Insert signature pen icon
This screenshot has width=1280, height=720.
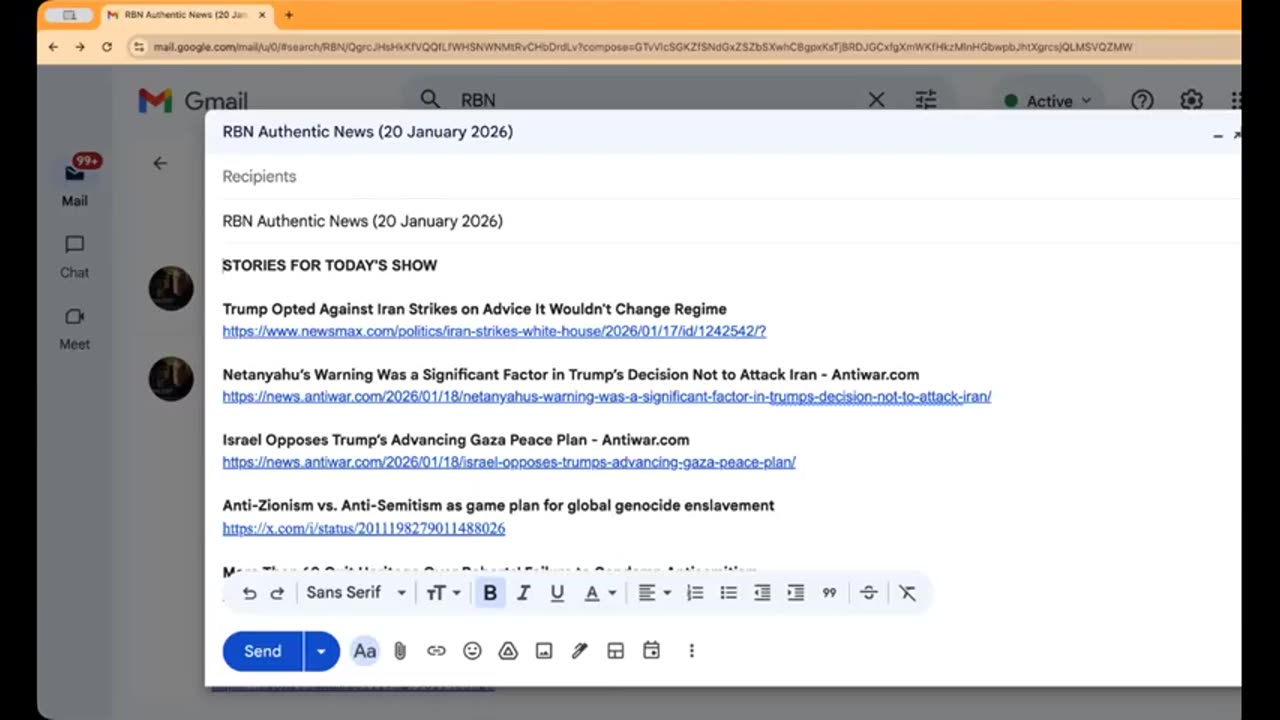click(579, 651)
